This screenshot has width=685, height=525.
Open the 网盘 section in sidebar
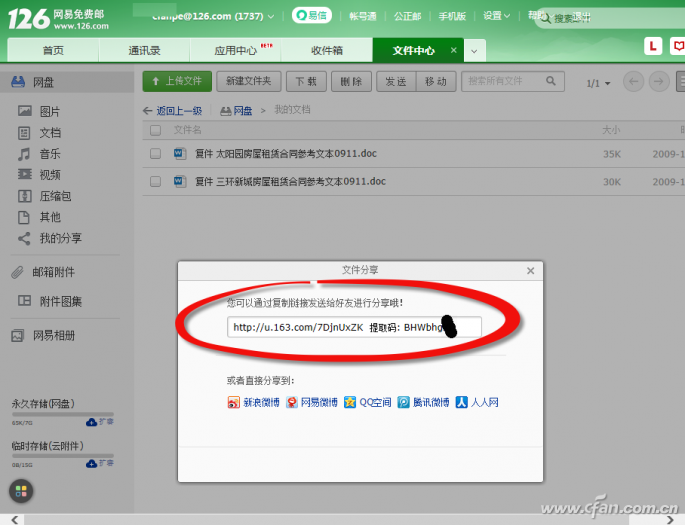click(66, 82)
